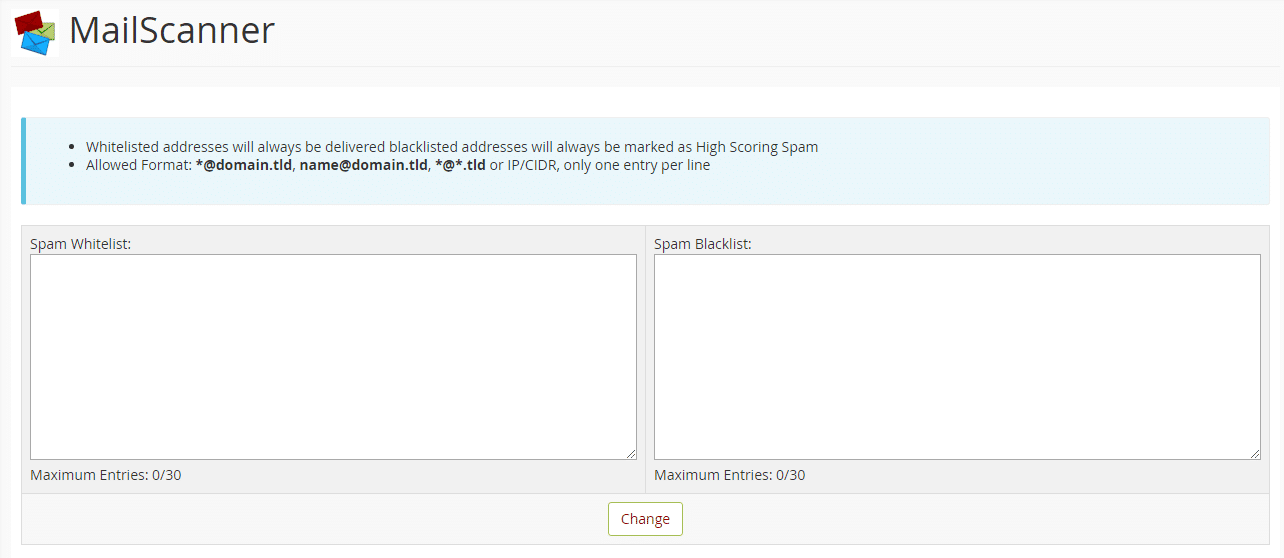Click the Change button
The width and height of the screenshot is (1284, 558).
(645, 519)
